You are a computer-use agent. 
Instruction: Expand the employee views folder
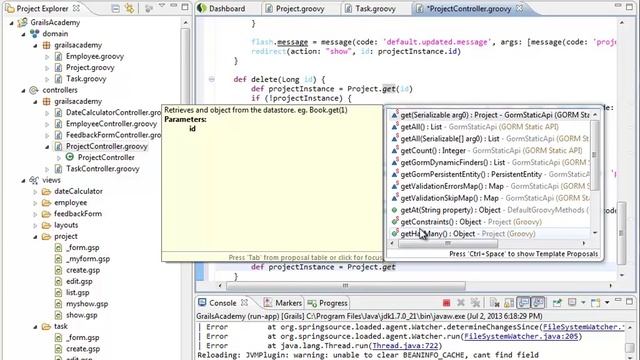(36, 203)
